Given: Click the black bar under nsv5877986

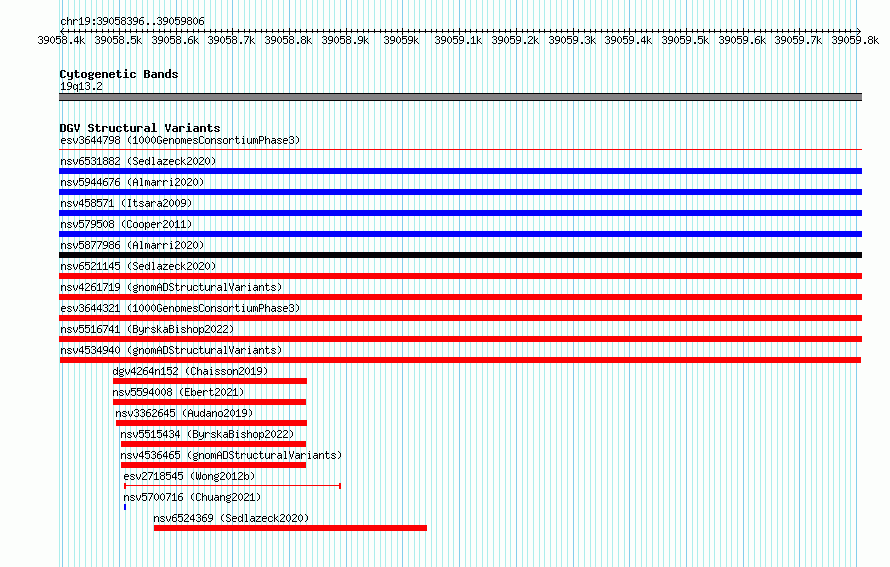Looking at the screenshot, I should pos(460,255).
